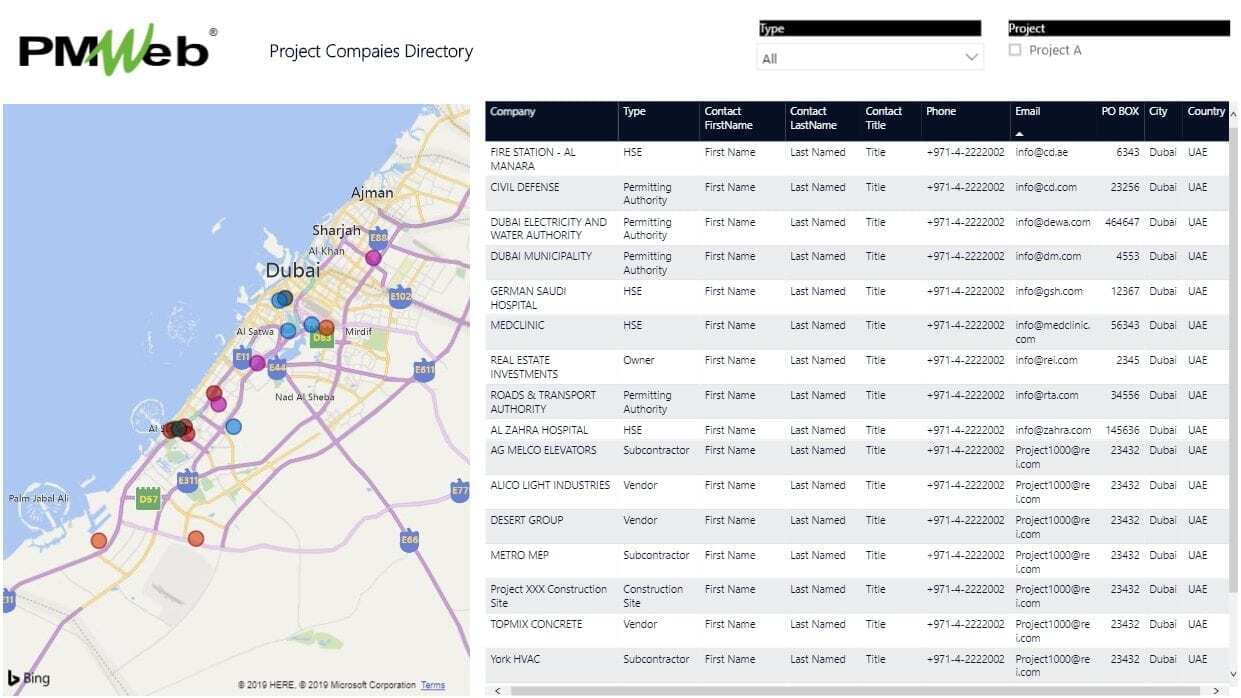Select the orange marker near Palm Jabal Ali
The width and height of the screenshot is (1241, 698).
(x=99, y=541)
